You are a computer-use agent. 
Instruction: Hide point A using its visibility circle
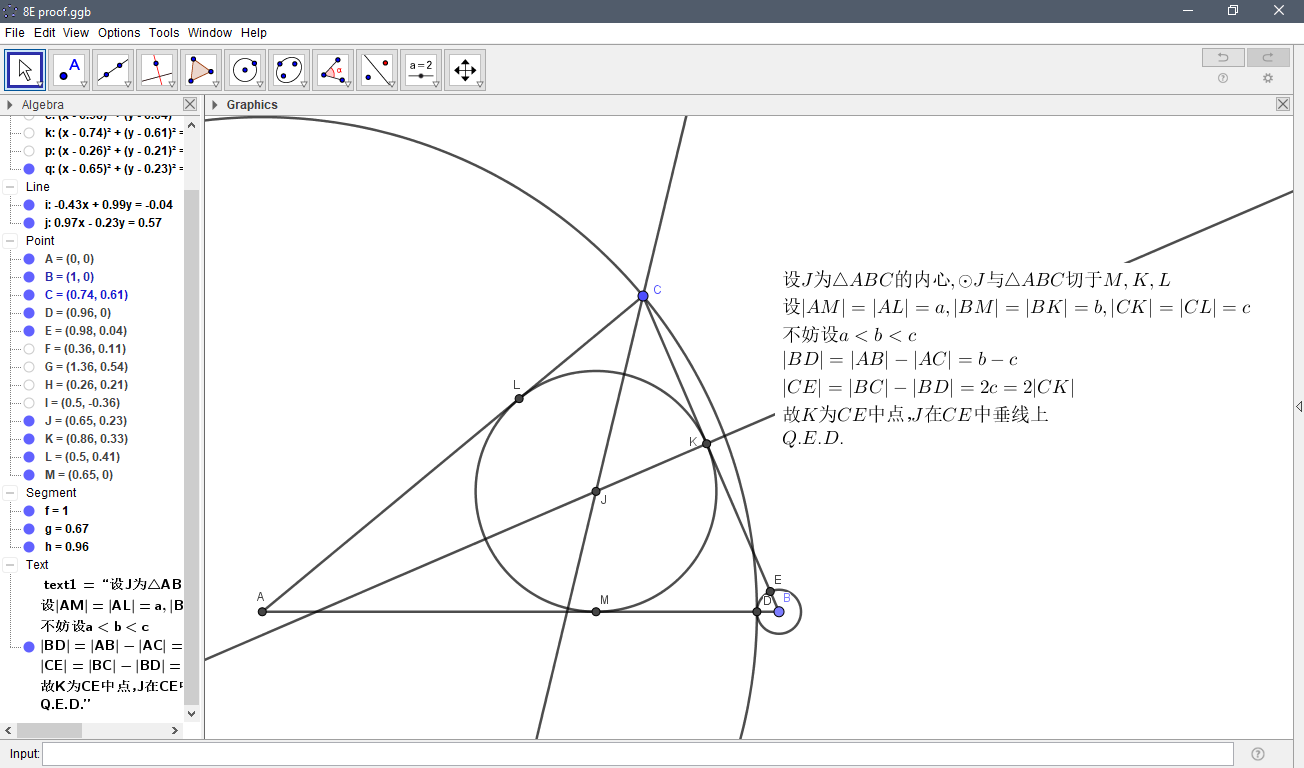[x=27, y=258]
